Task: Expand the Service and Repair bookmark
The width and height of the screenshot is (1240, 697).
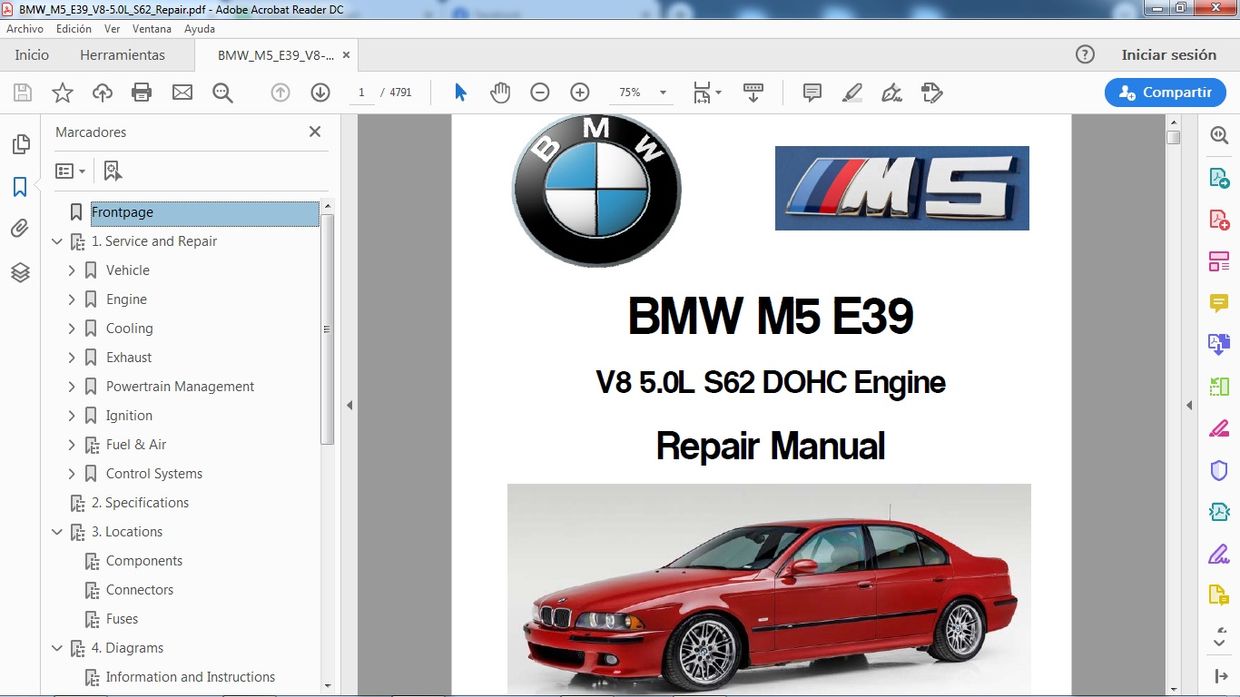Action: [x=57, y=241]
